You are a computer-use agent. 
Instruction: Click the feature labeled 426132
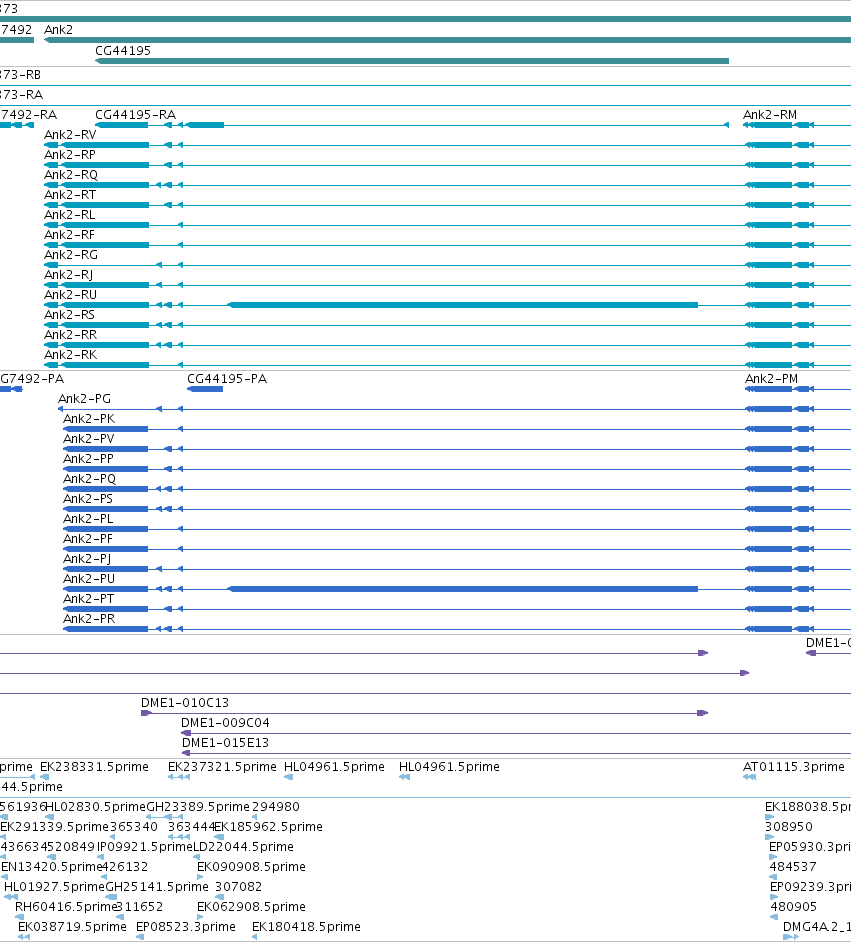tap(124, 867)
